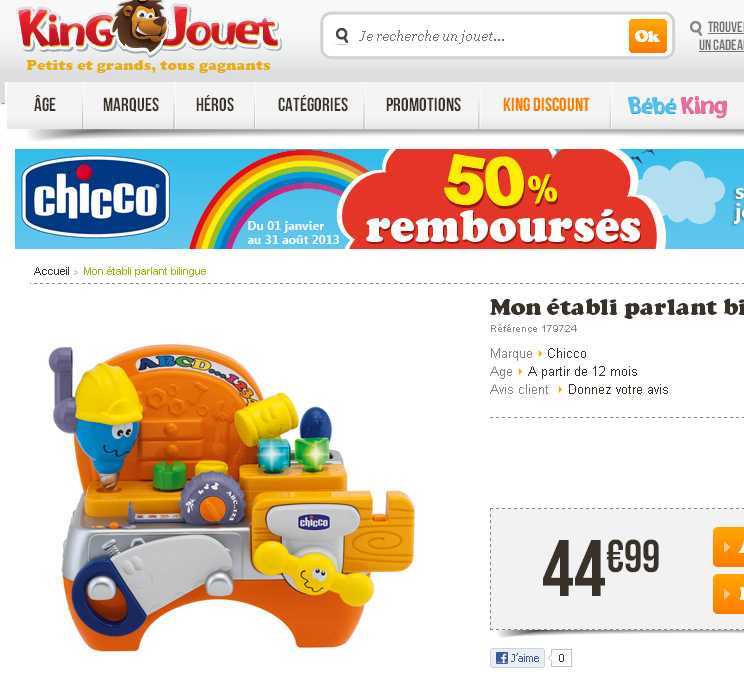The width and height of the screenshot is (744, 686).
Task: Click the toy workbench product image
Action: [231, 498]
